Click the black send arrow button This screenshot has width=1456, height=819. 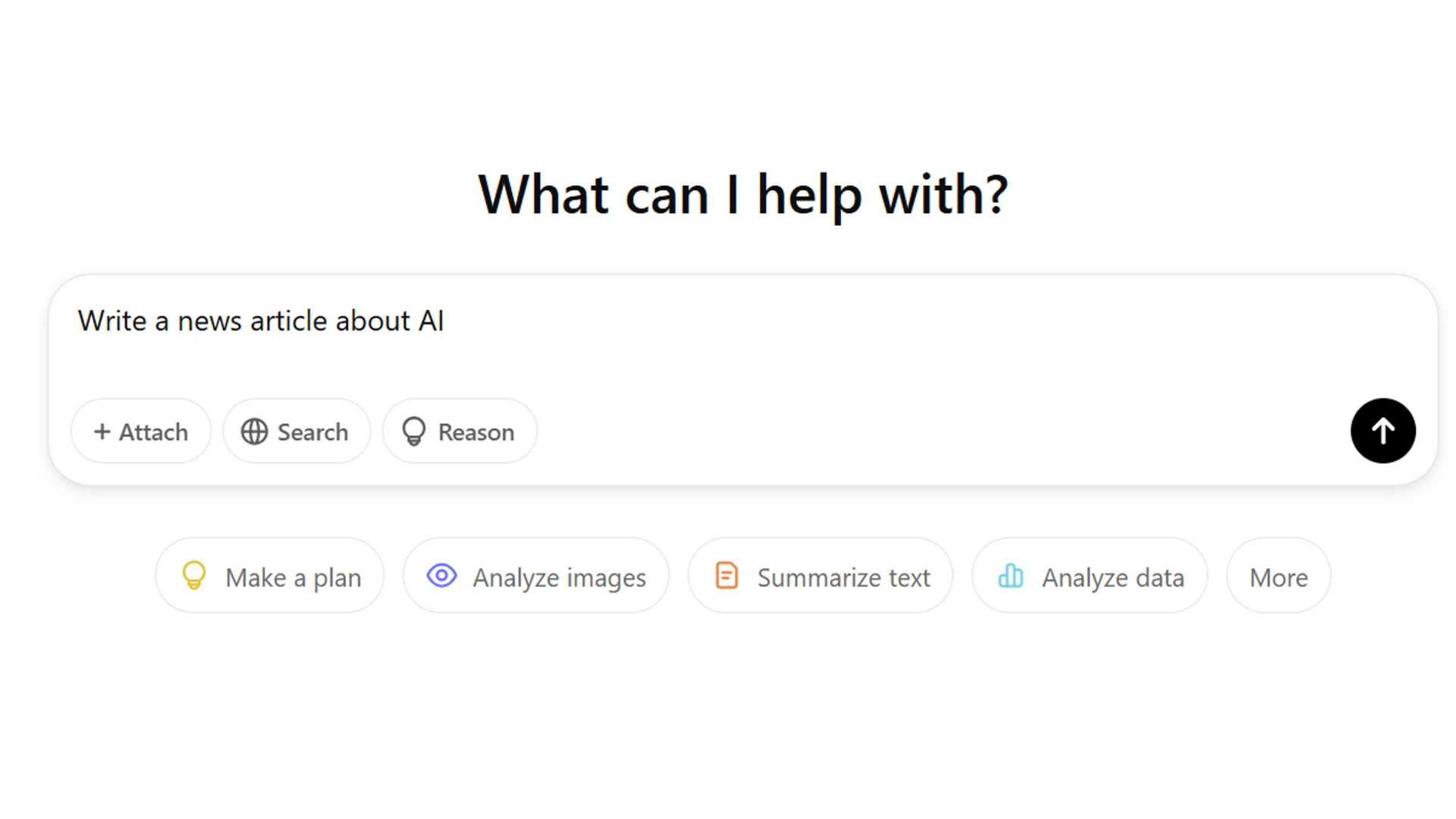[1382, 431]
